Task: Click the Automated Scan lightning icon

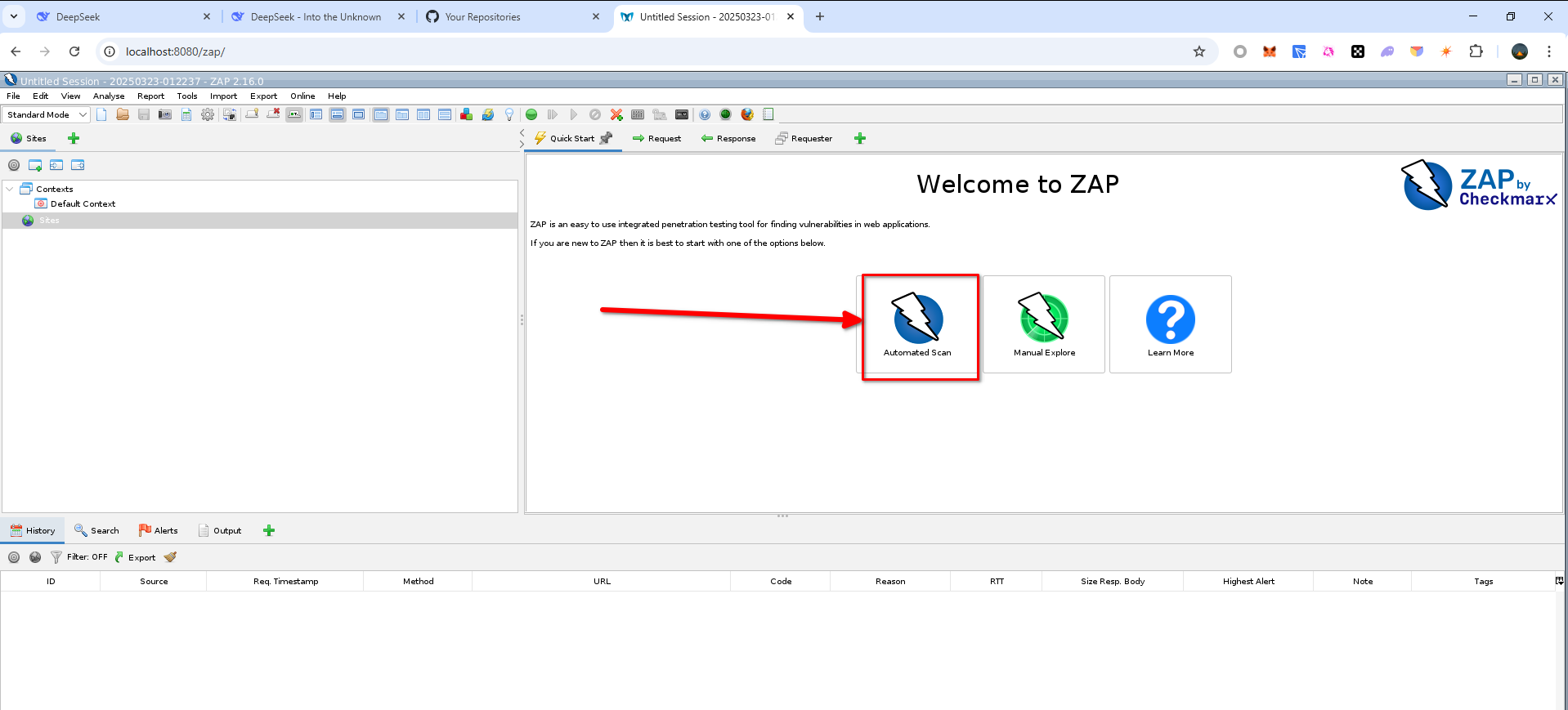Action: 917,318
